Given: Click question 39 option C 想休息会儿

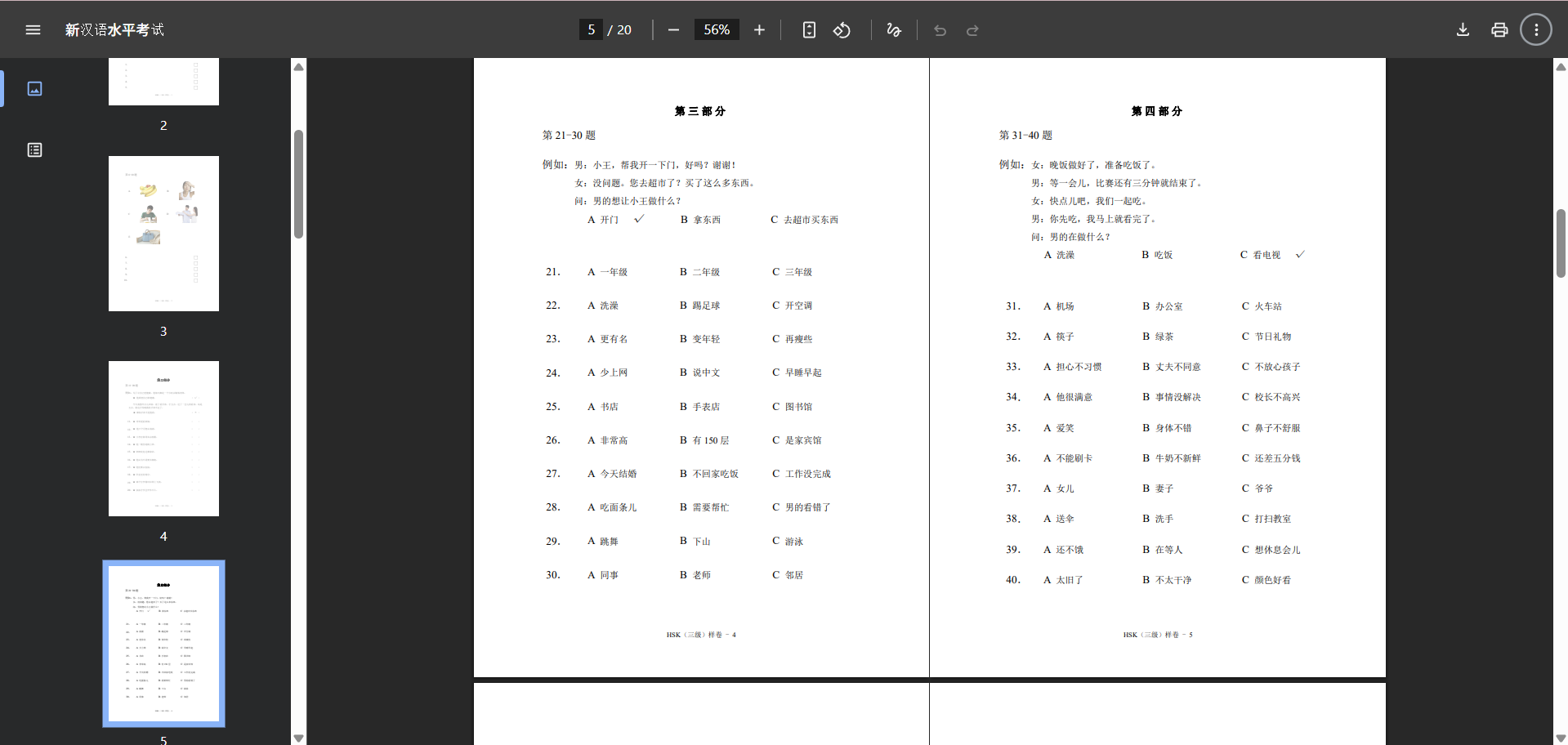Looking at the screenshot, I should (1271, 550).
